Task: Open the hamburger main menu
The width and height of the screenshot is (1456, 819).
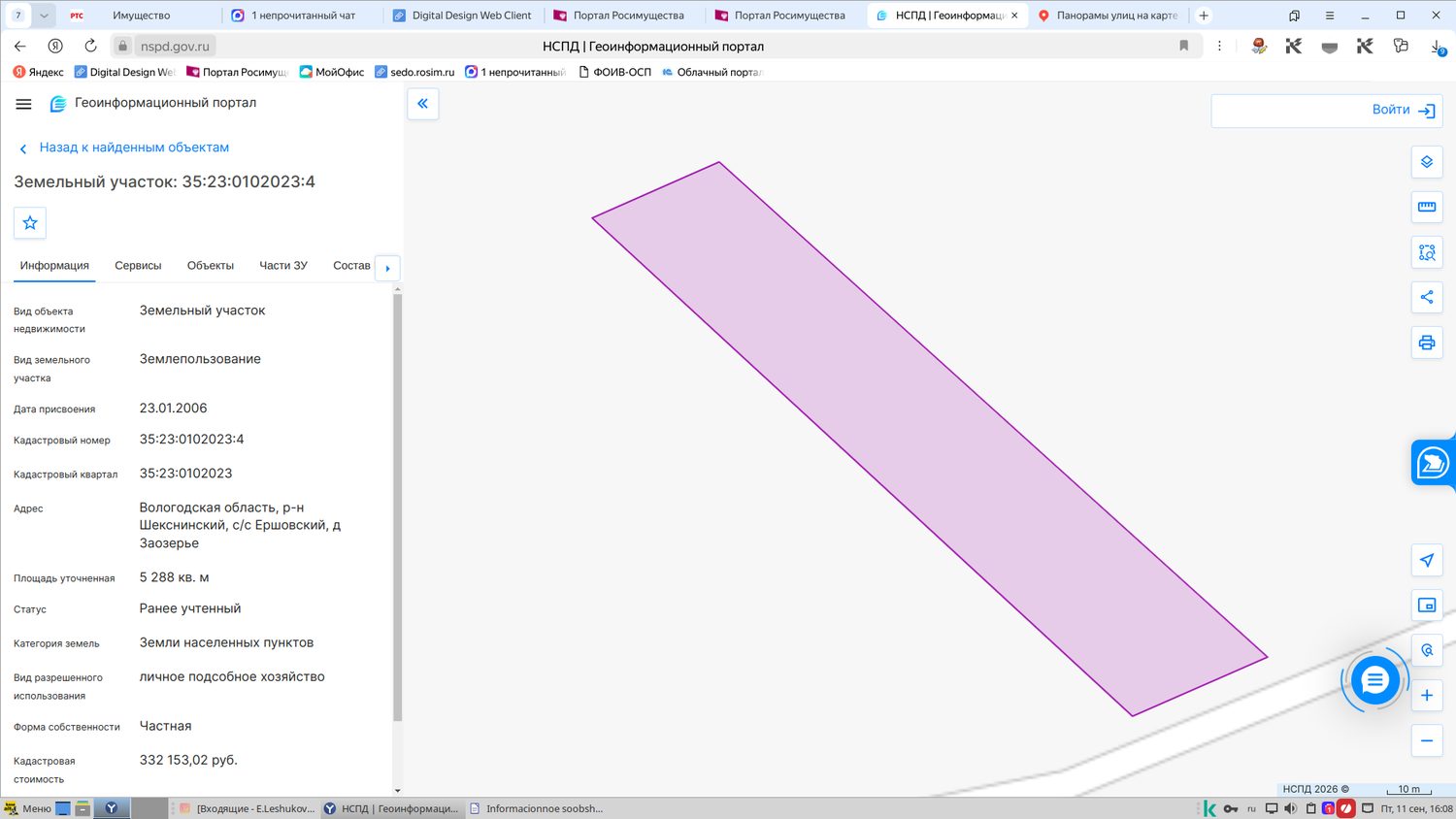Action: [24, 104]
